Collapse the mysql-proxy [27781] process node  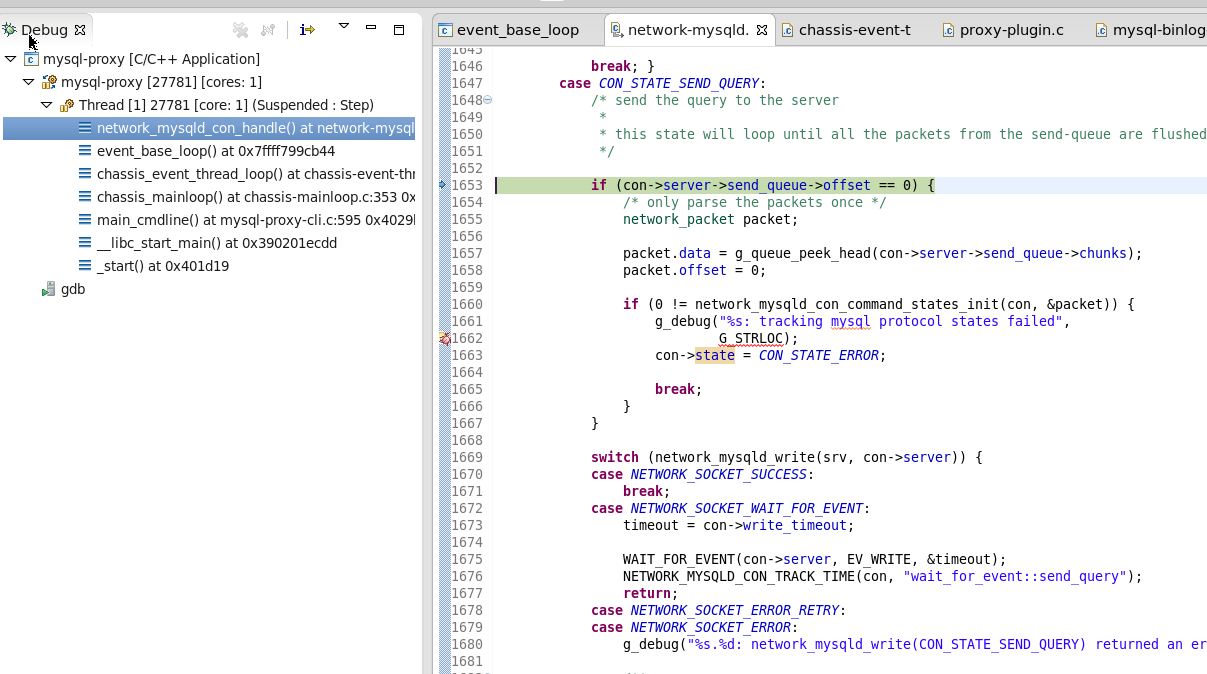(29, 82)
